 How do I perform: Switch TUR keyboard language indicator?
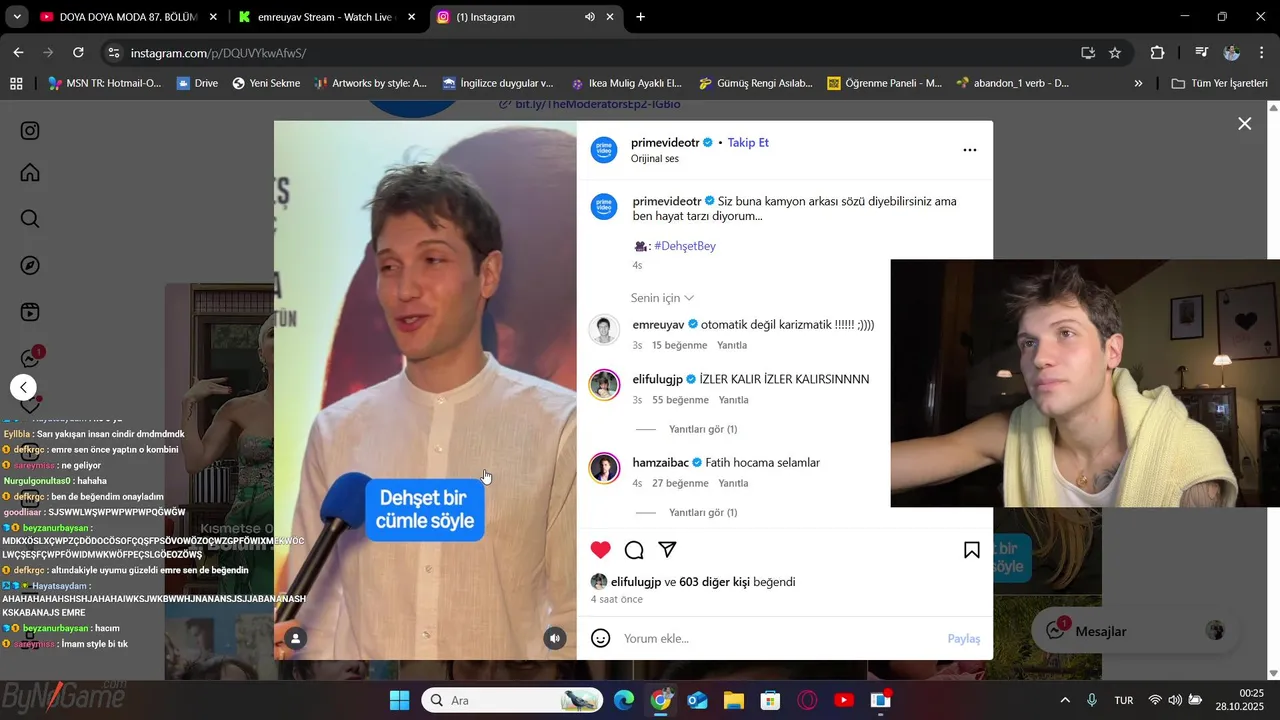[x=1124, y=700]
